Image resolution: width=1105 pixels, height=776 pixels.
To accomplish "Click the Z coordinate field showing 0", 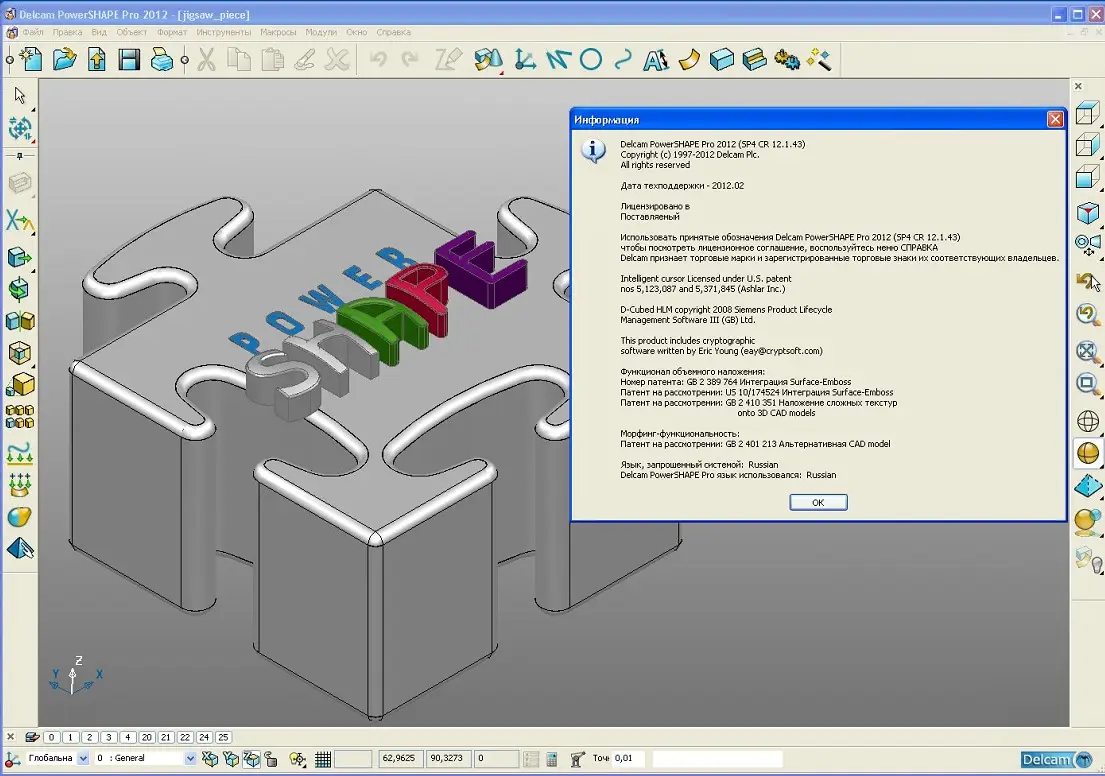I will [x=496, y=758].
